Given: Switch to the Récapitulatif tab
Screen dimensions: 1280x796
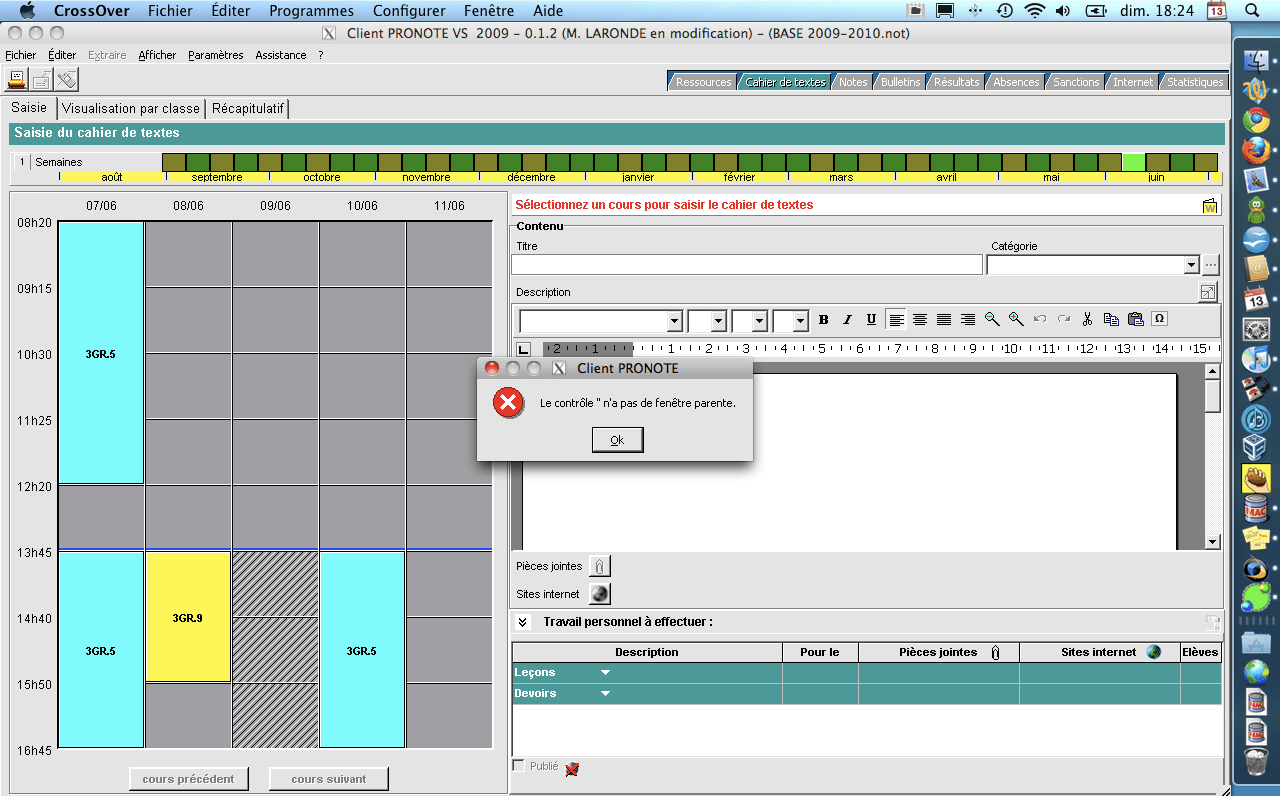Looking at the screenshot, I should click(248, 108).
